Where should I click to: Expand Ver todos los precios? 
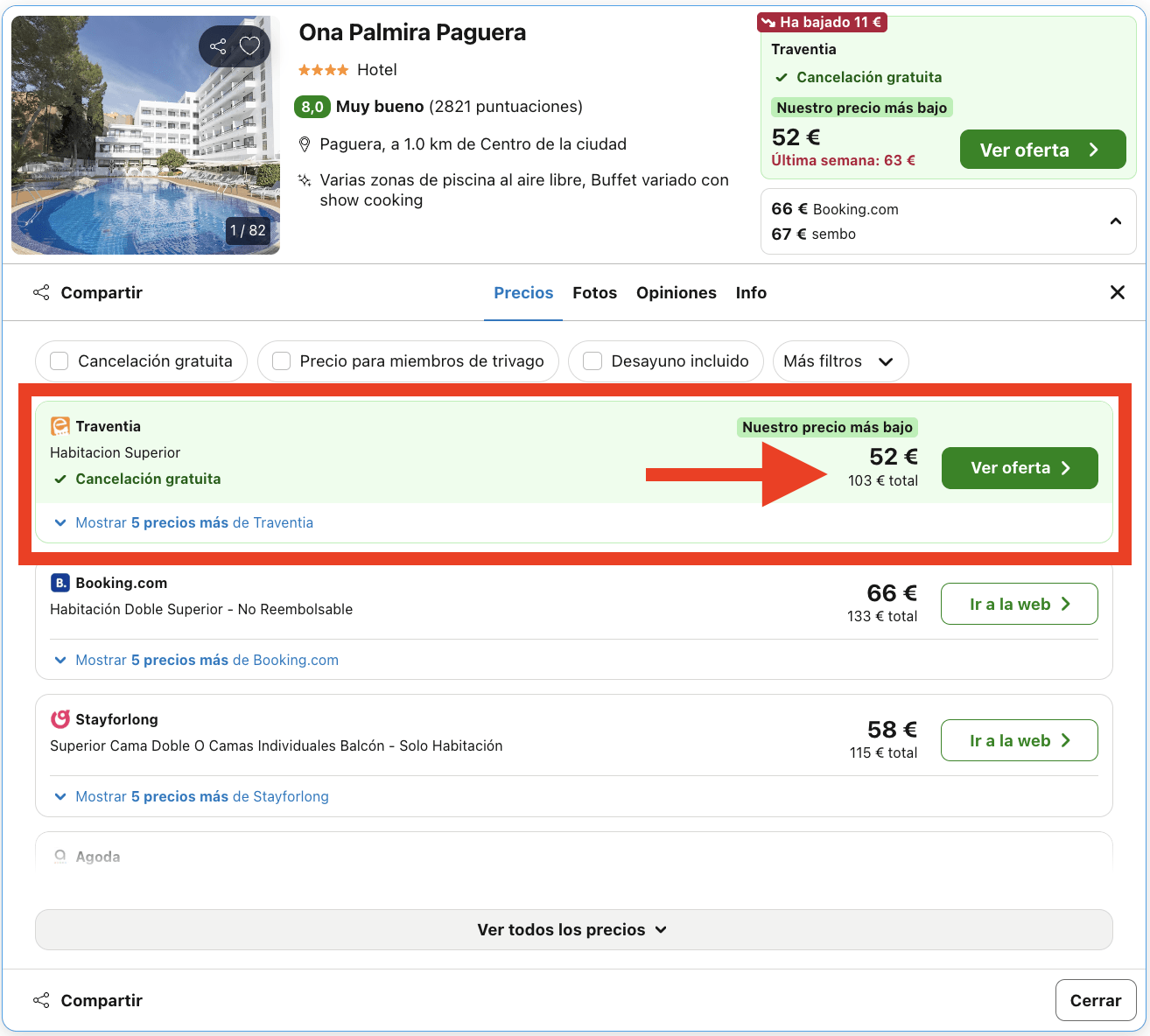573,929
